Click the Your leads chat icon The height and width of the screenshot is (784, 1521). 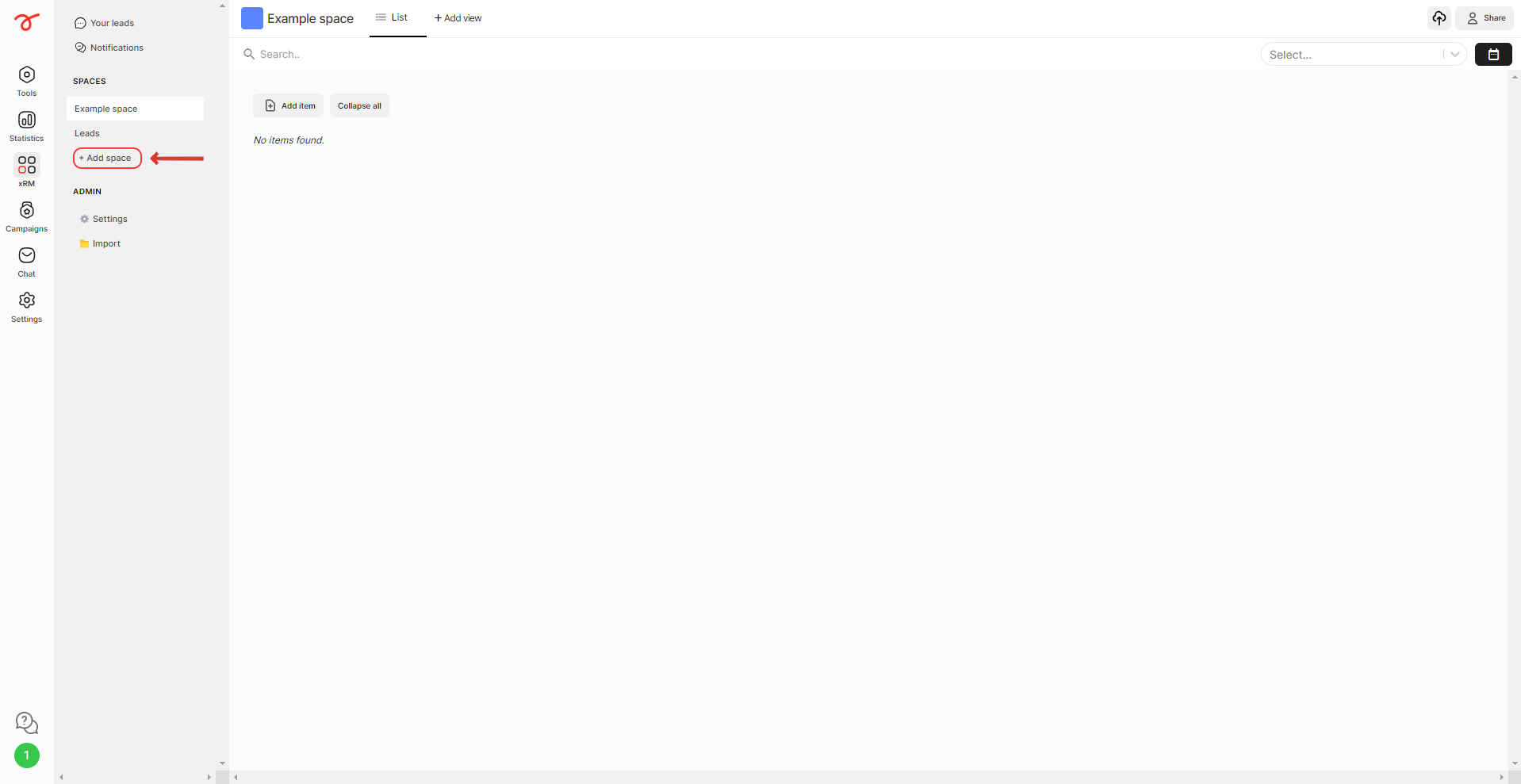pyautogui.click(x=80, y=23)
